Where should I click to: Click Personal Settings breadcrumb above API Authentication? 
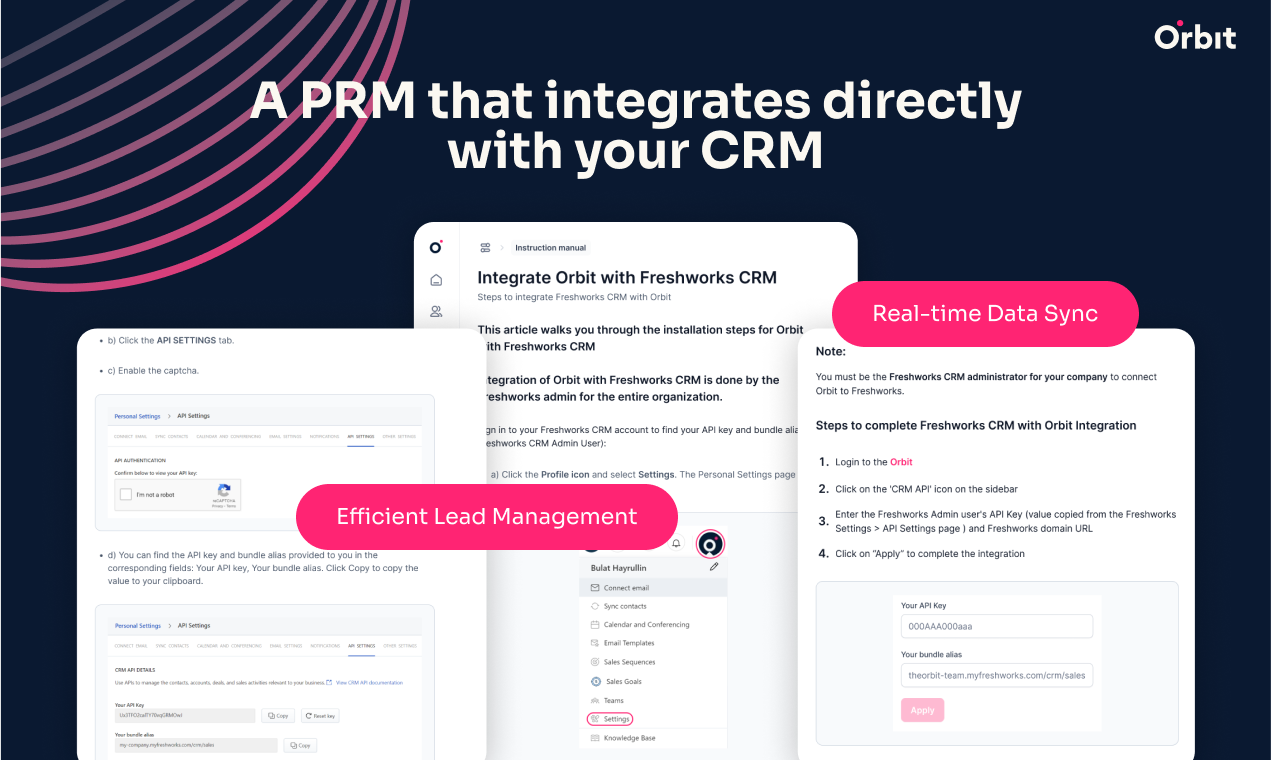[137, 416]
